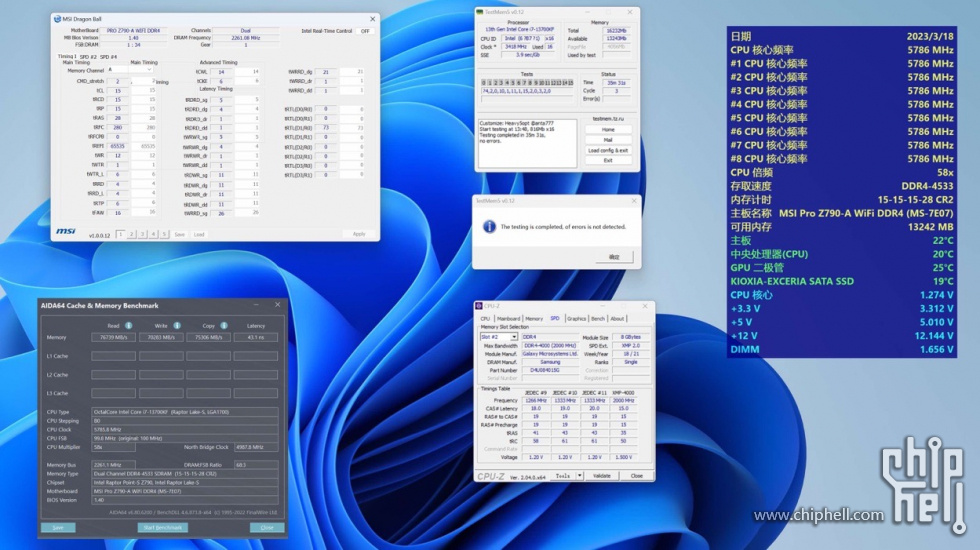This screenshot has width=980, height=550.
Task: Click the Read info icon in AIDA64
Action: coord(128,326)
